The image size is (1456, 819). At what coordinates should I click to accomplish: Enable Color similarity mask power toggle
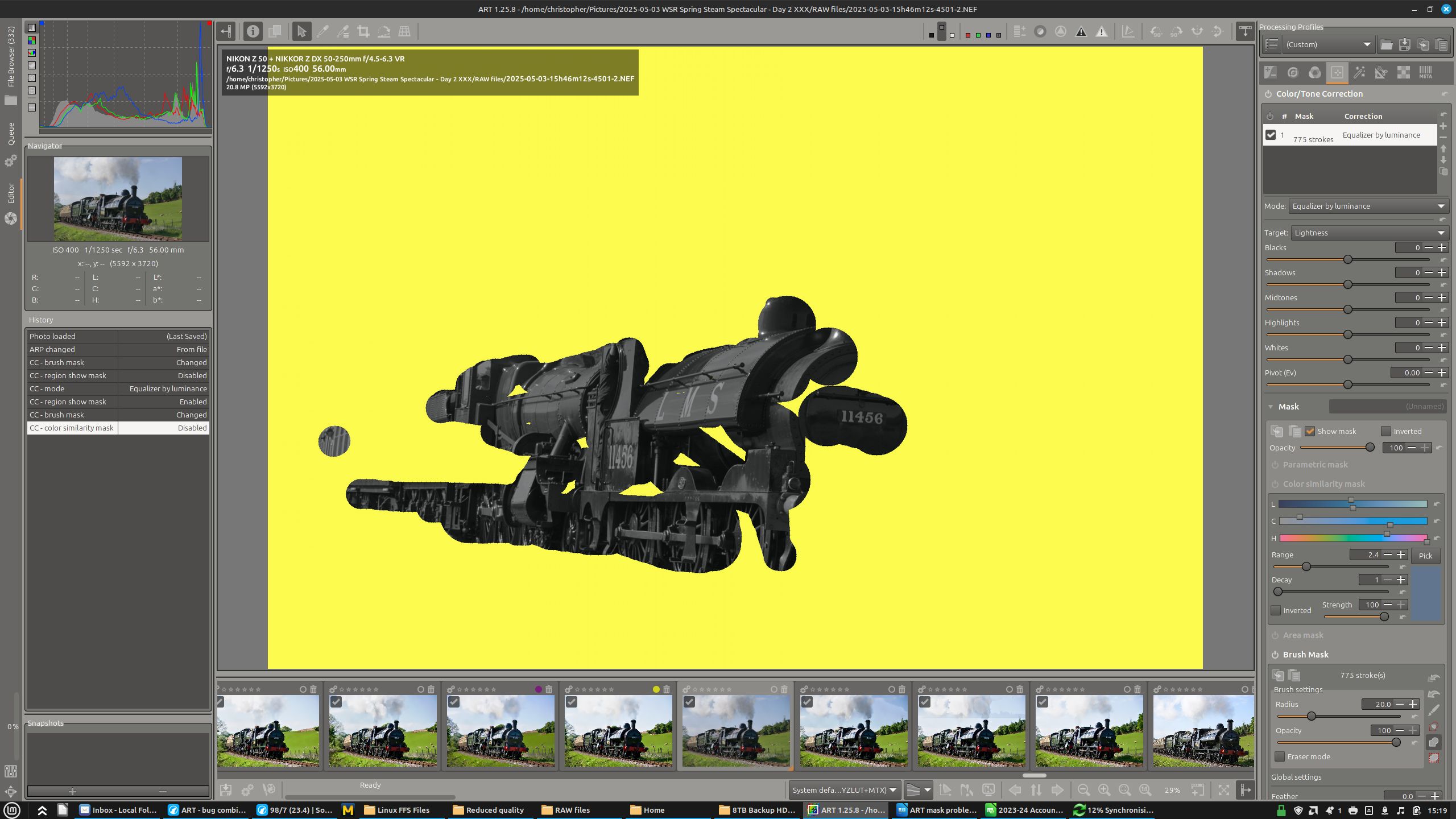(x=1275, y=484)
